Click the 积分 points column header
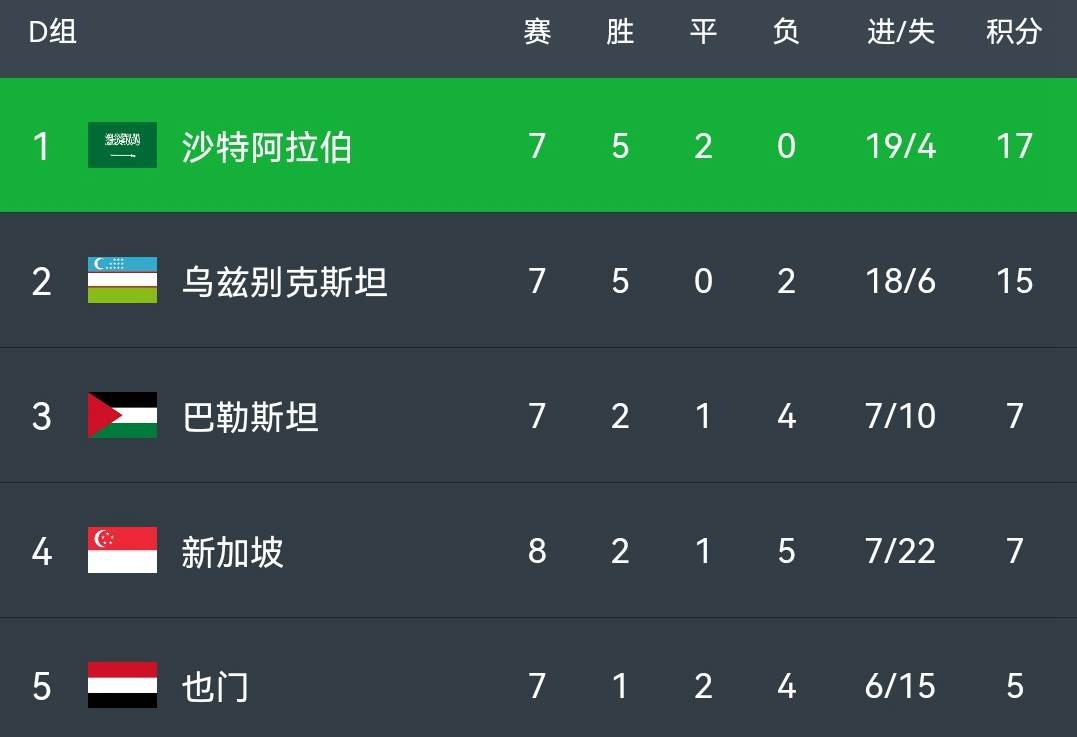 pos(1014,32)
